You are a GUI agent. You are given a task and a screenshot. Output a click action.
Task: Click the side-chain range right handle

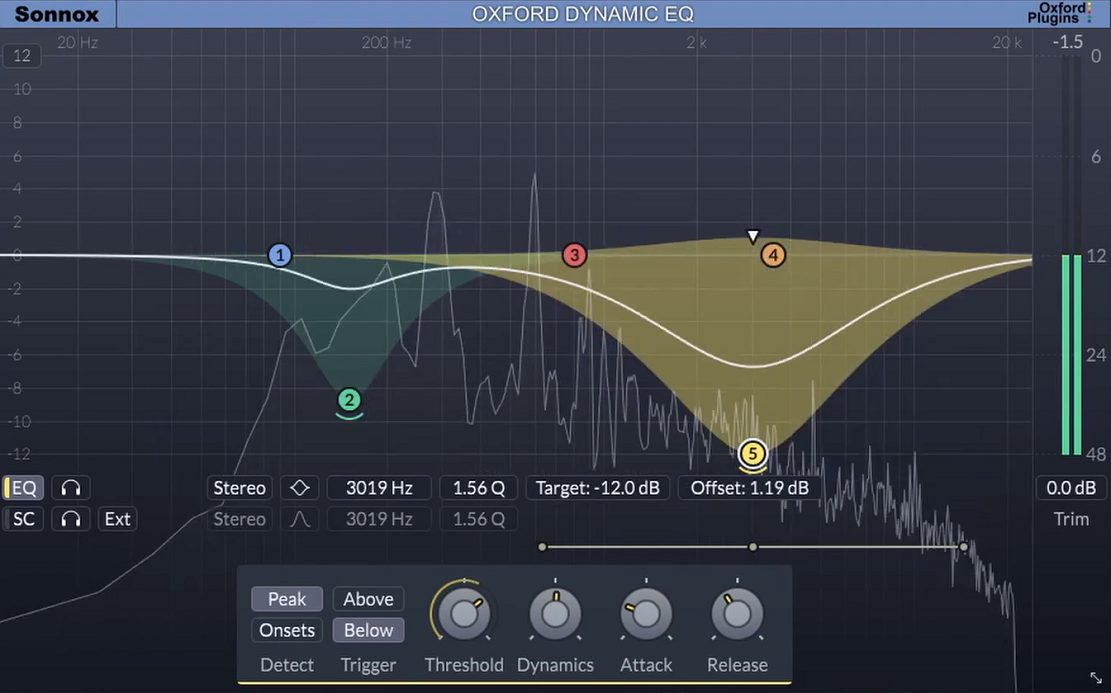coord(964,547)
